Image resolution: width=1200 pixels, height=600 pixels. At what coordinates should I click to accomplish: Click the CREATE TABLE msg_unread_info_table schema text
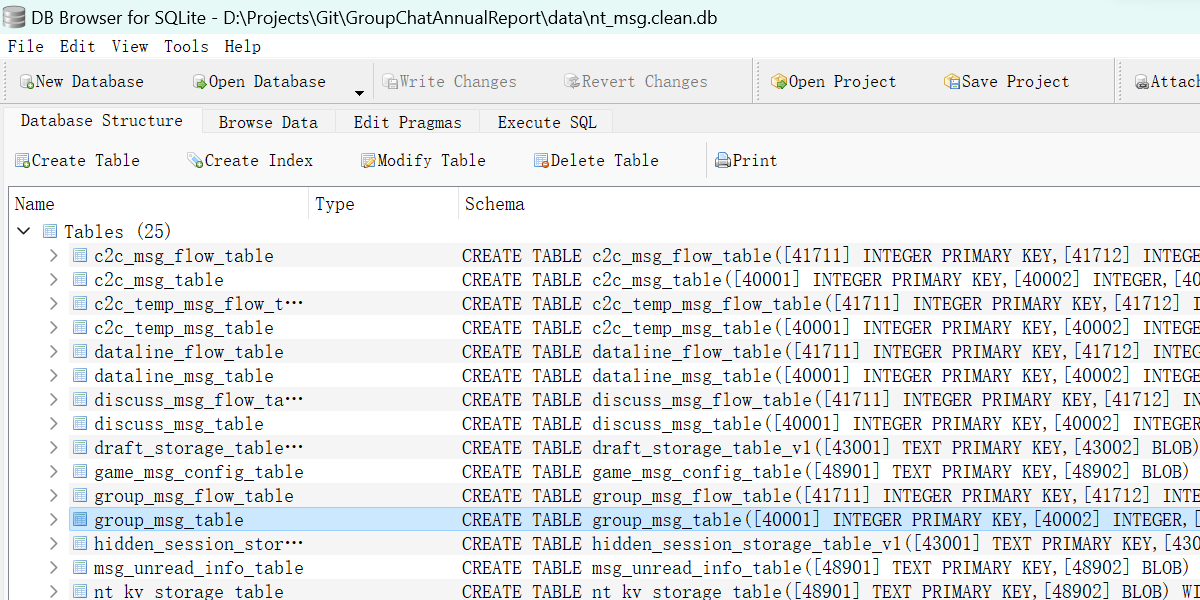tap(825, 568)
